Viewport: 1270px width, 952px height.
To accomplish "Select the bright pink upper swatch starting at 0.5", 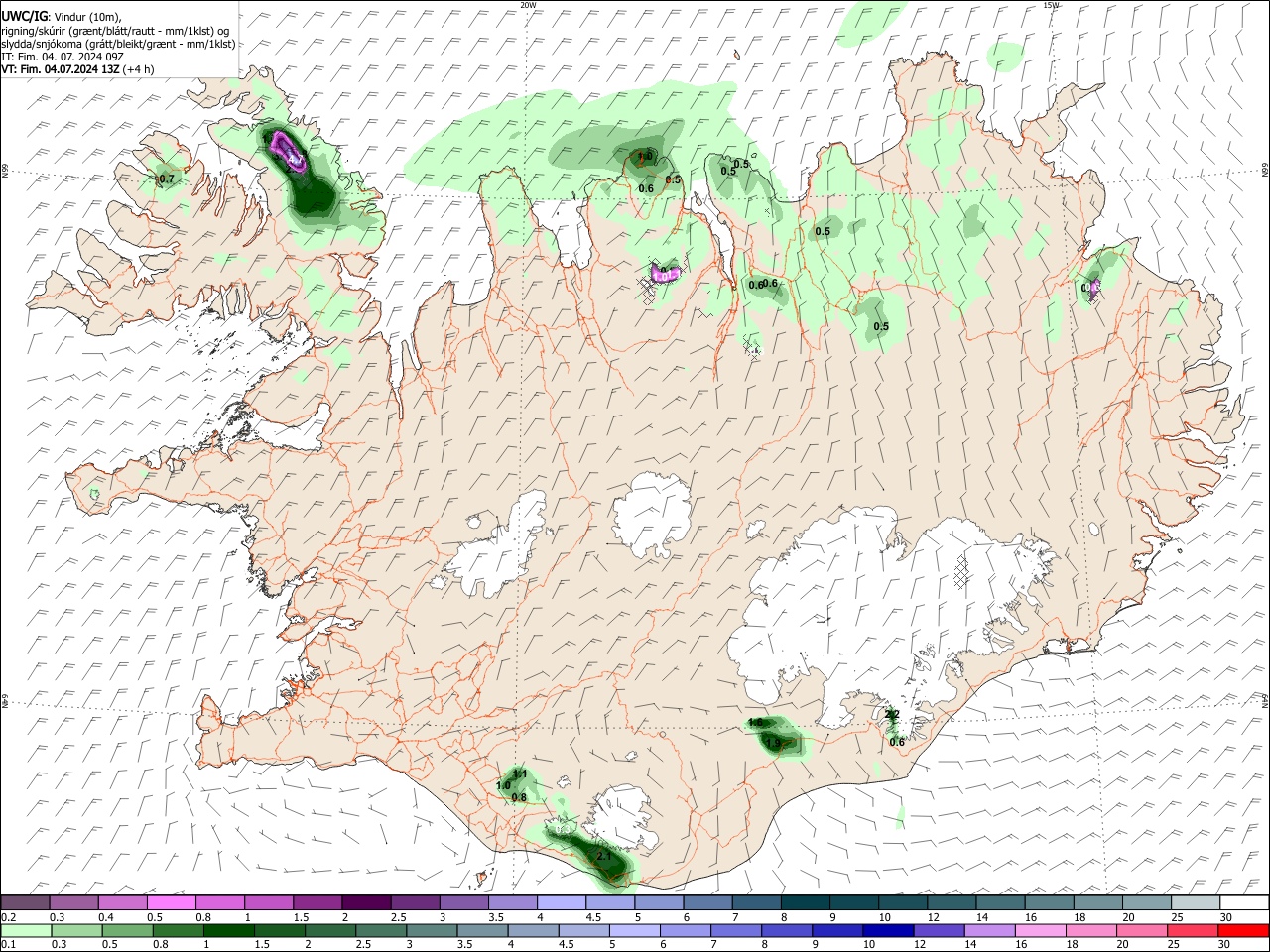I will tap(172, 902).
